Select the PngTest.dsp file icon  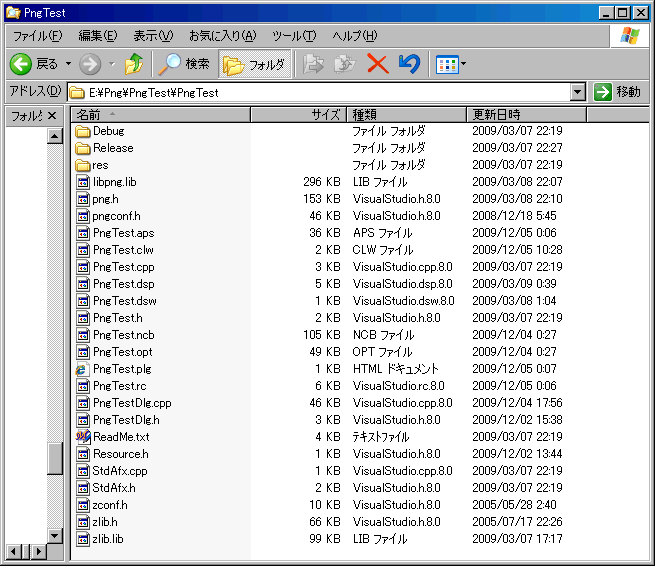point(83,284)
